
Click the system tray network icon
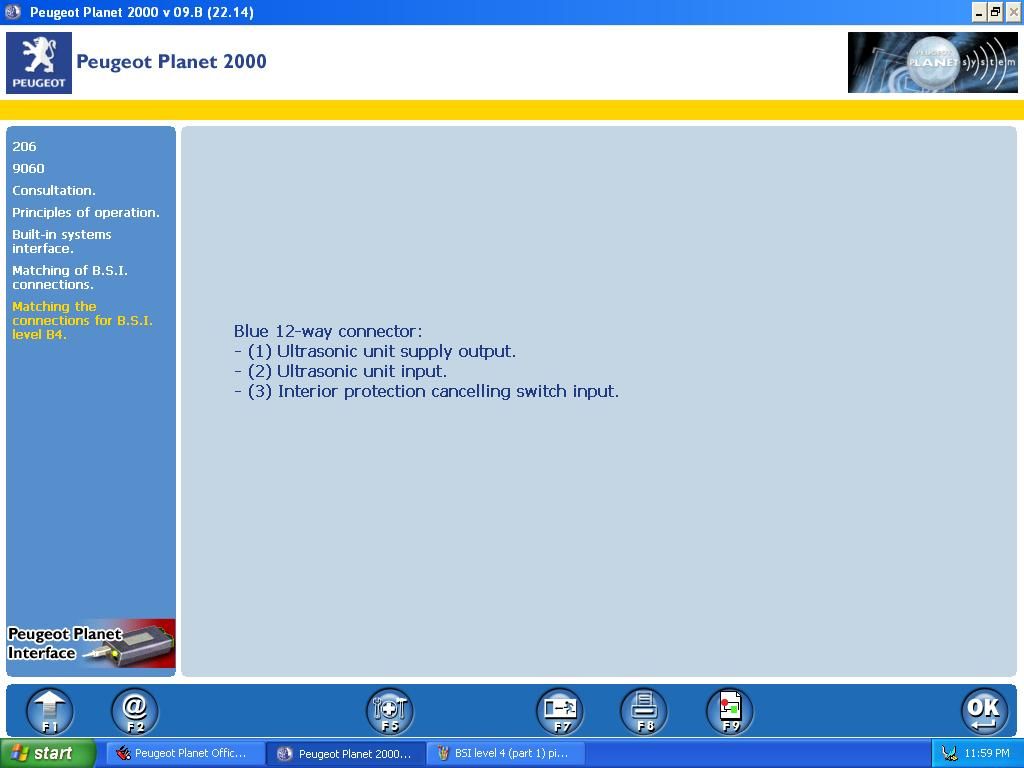click(950, 754)
